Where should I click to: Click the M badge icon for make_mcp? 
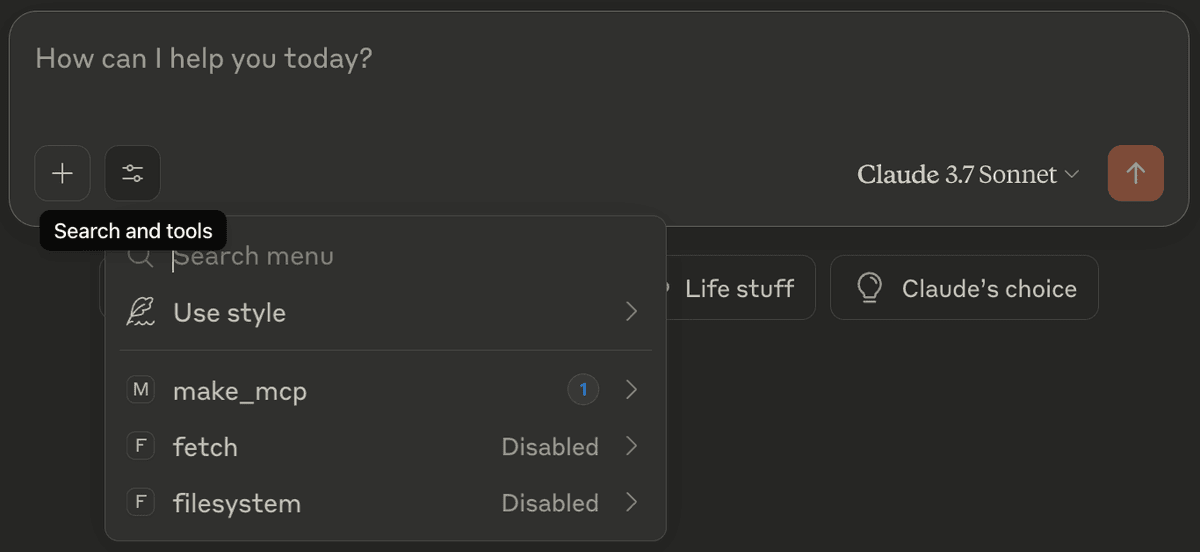click(x=141, y=390)
